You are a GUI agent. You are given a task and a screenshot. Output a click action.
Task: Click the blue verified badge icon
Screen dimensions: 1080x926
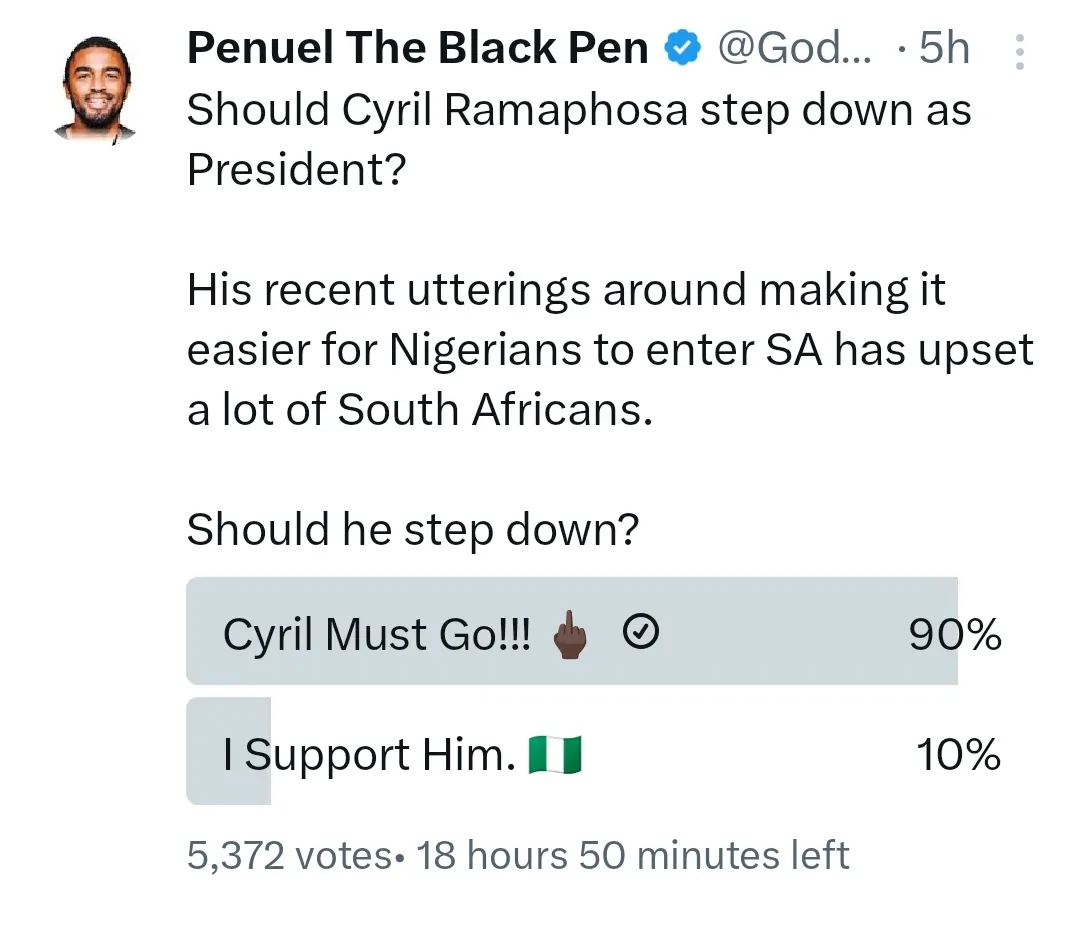[x=685, y=48]
